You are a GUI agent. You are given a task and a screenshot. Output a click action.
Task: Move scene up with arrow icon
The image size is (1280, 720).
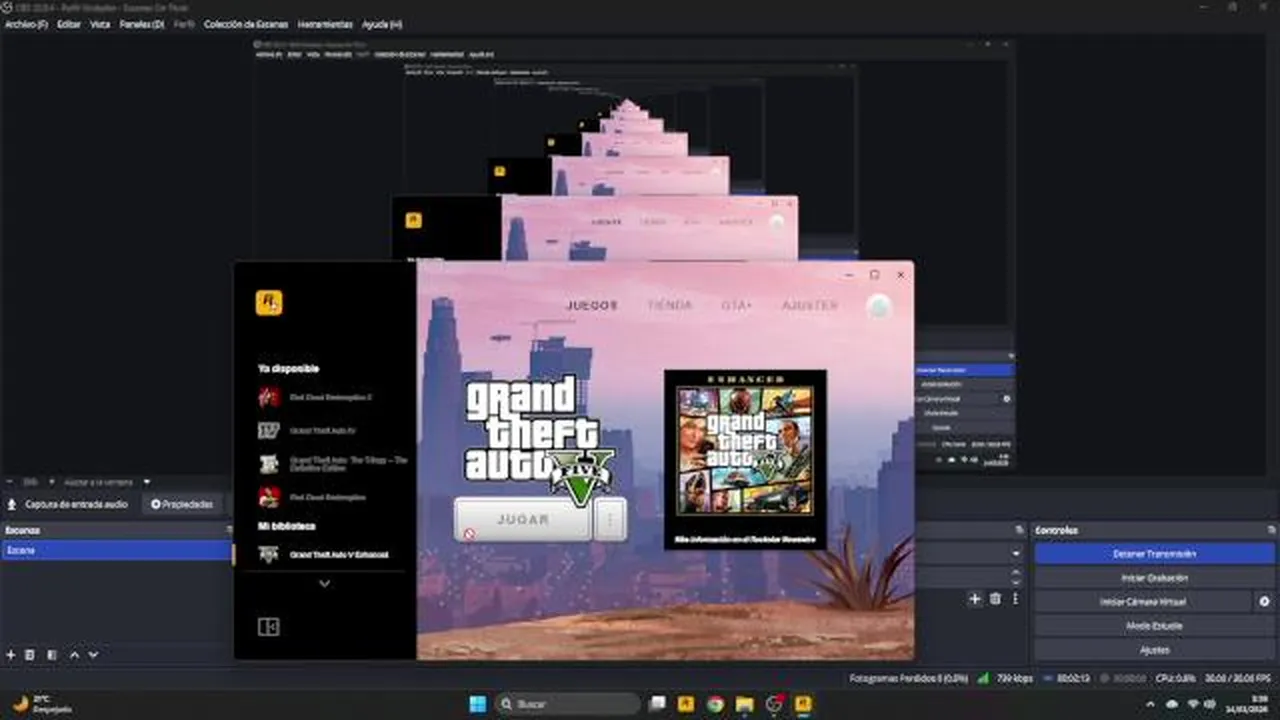coord(74,655)
